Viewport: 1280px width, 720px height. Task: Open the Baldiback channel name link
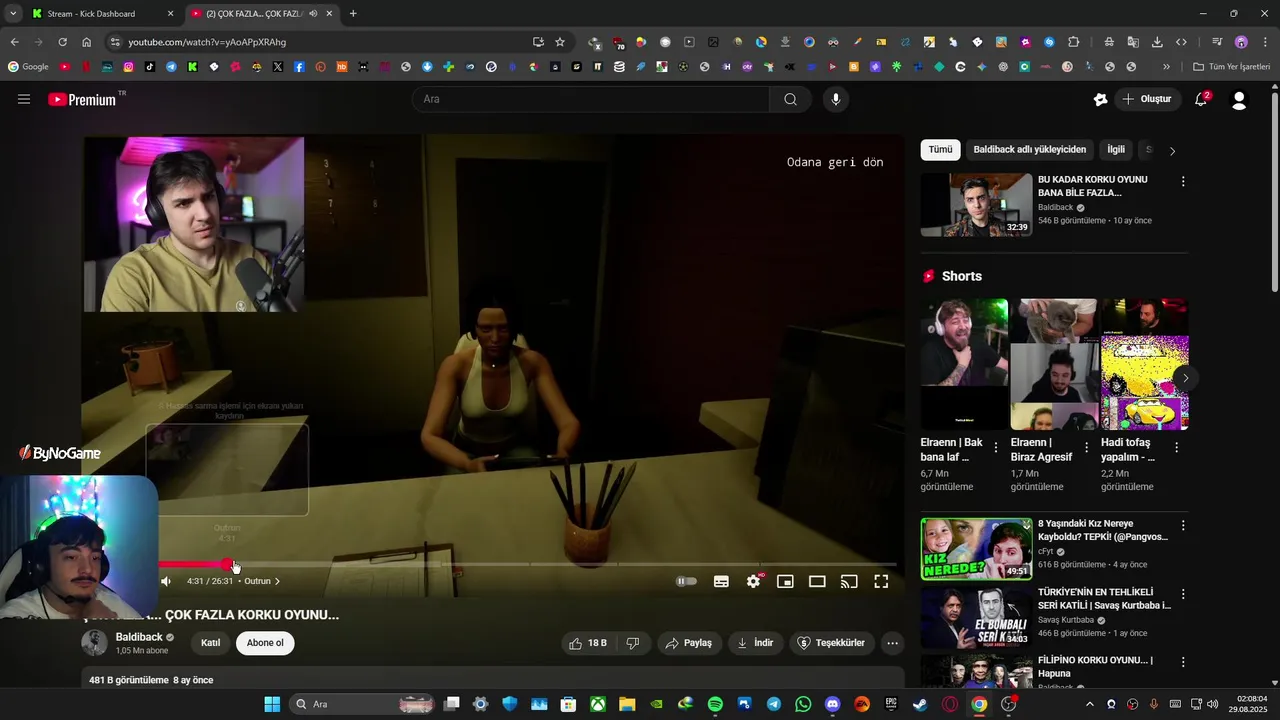click(139, 637)
